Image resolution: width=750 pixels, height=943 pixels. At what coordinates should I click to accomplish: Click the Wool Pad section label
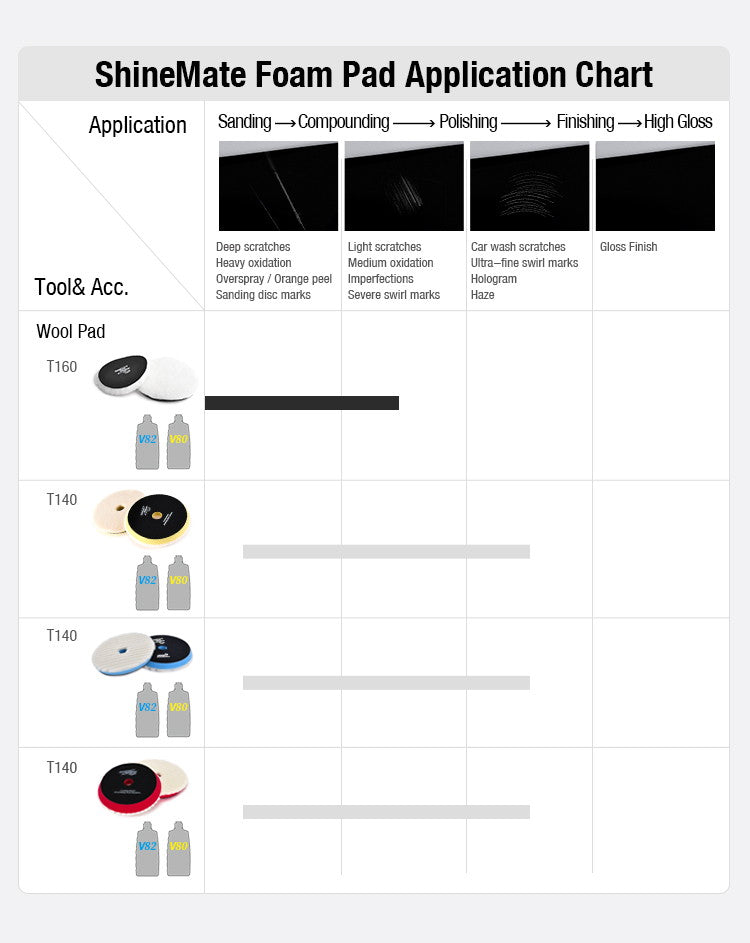coord(71,331)
